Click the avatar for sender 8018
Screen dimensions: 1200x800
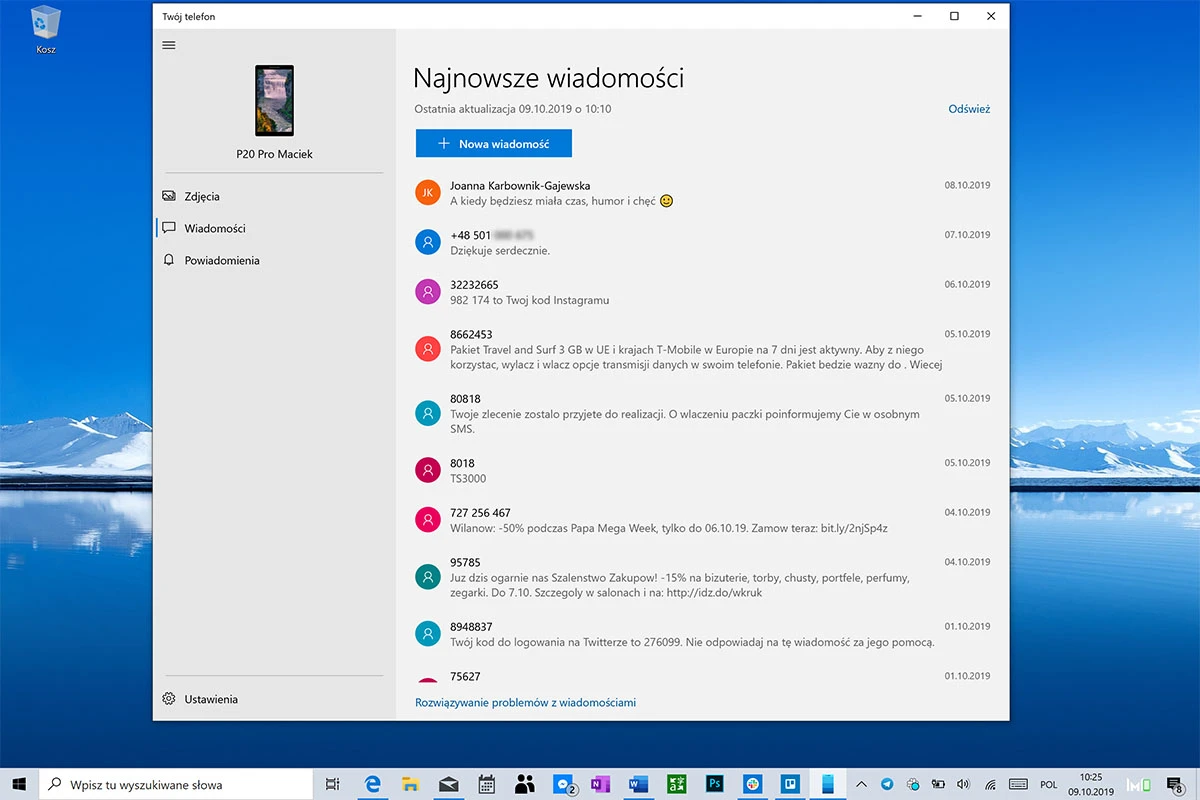click(x=427, y=470)
